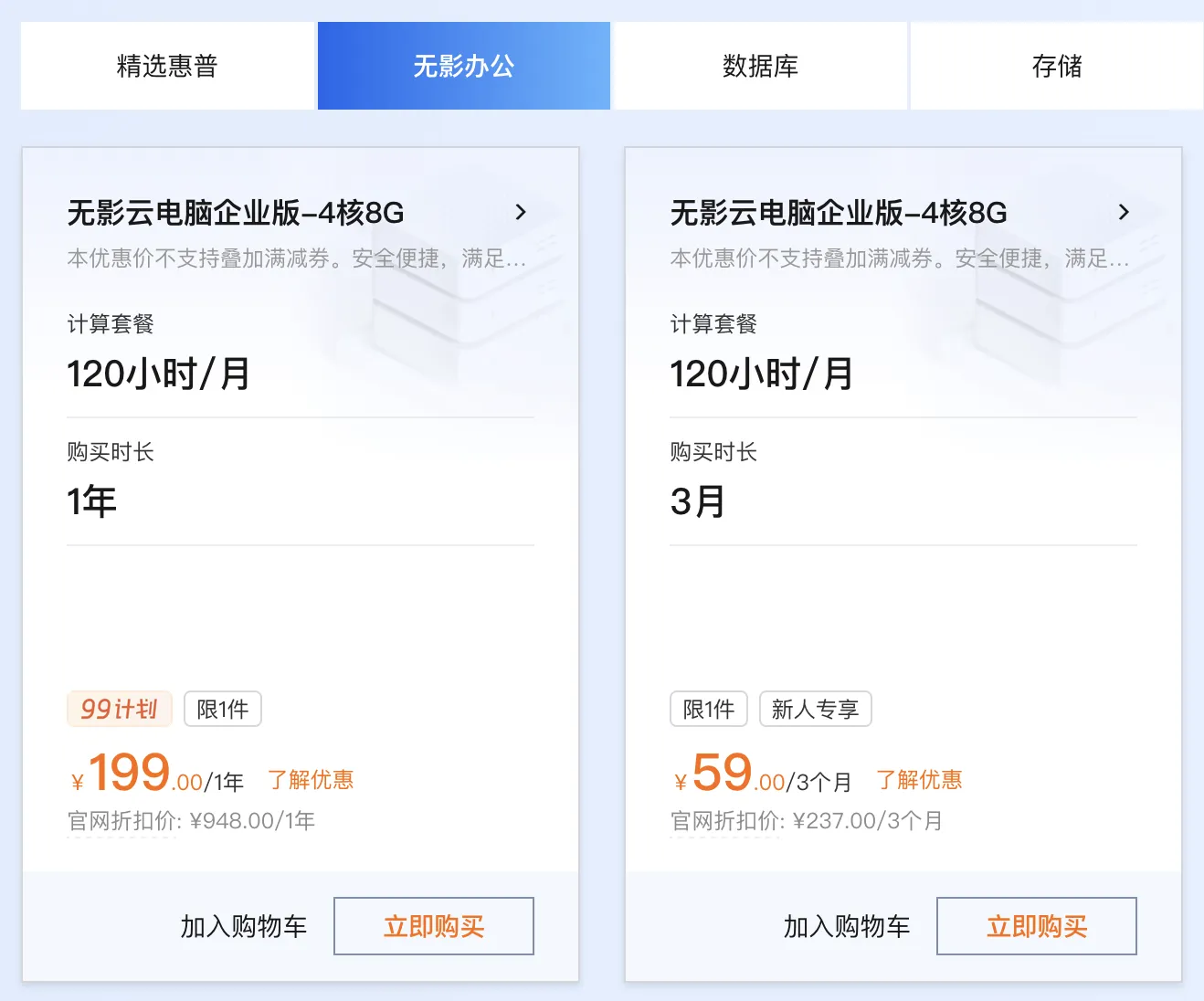Select the 3月 purchase duration value
Image resolution: width=1204 pixels, height=1001 pixels.
698,501
